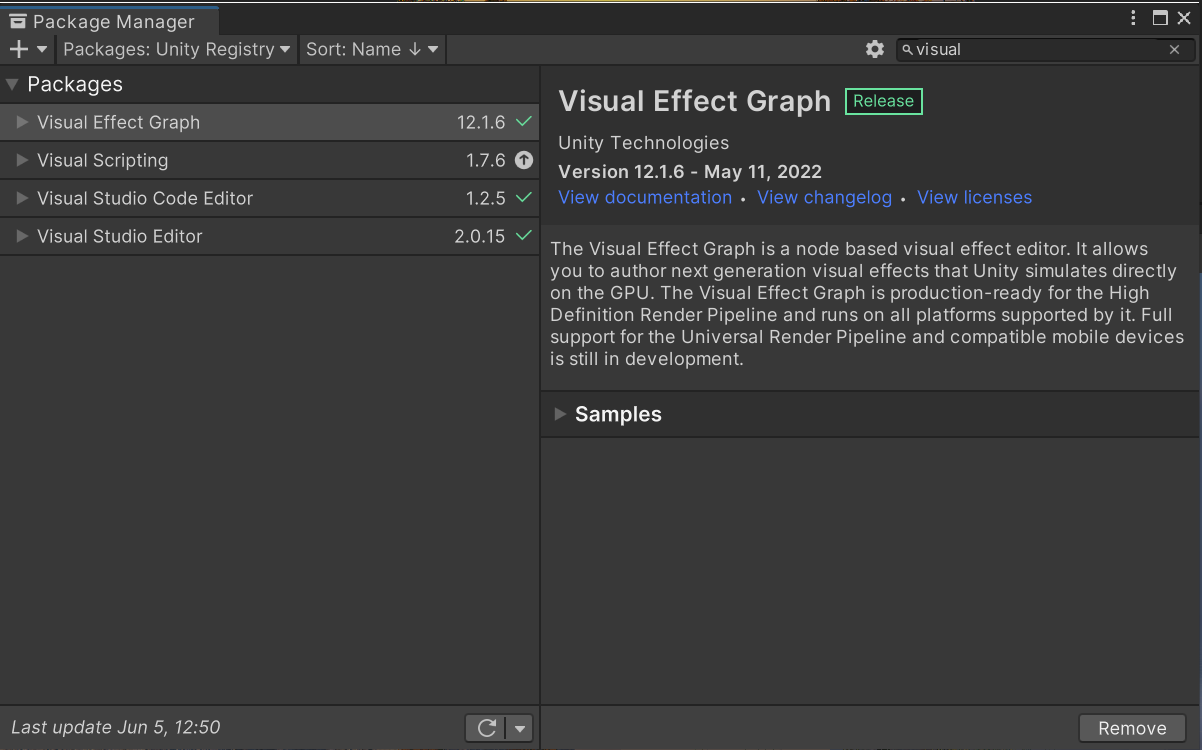1202x750 pixels.
Task: Click installed checkmark next to Visual Effect Graph
Action: [x=523, y=122]
